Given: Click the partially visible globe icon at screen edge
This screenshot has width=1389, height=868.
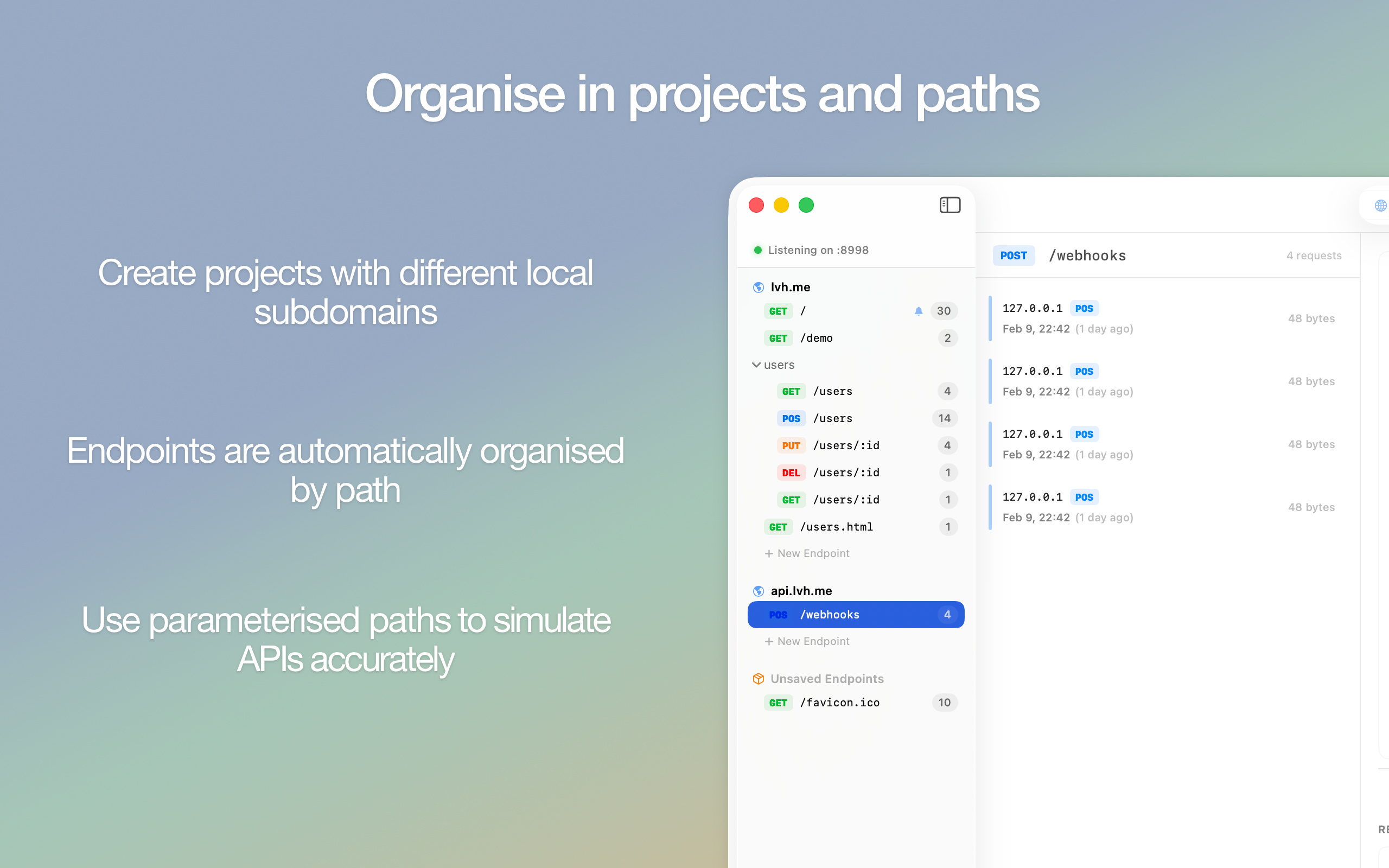Looking at the screenshot, I should [1380, 205].
